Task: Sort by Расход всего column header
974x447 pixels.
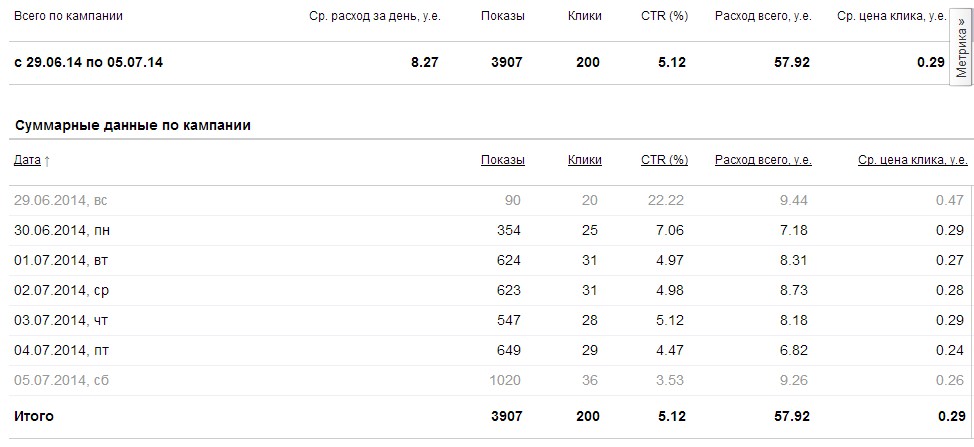Action: click(763, 160)
